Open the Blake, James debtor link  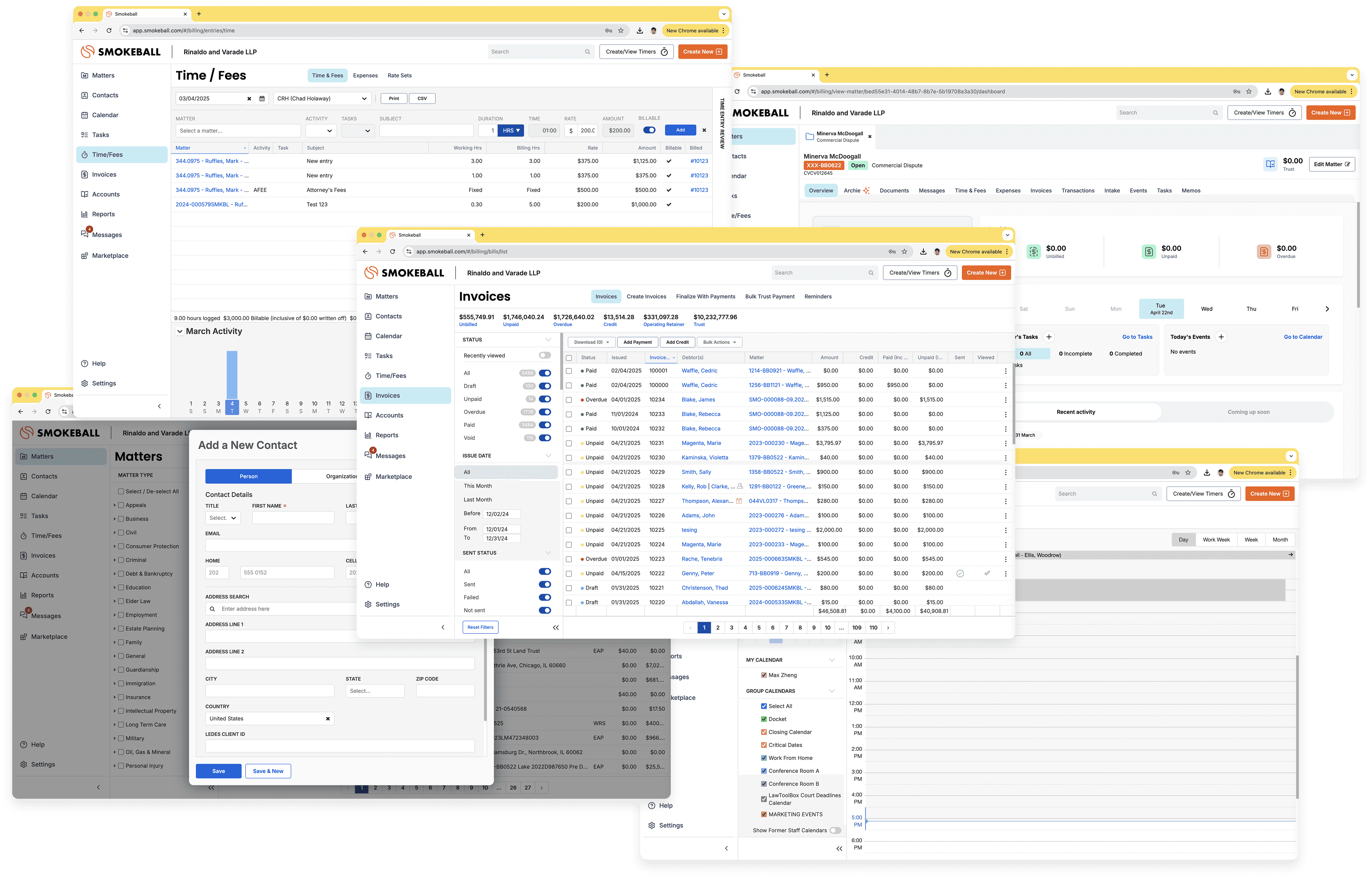click(698, 400)
